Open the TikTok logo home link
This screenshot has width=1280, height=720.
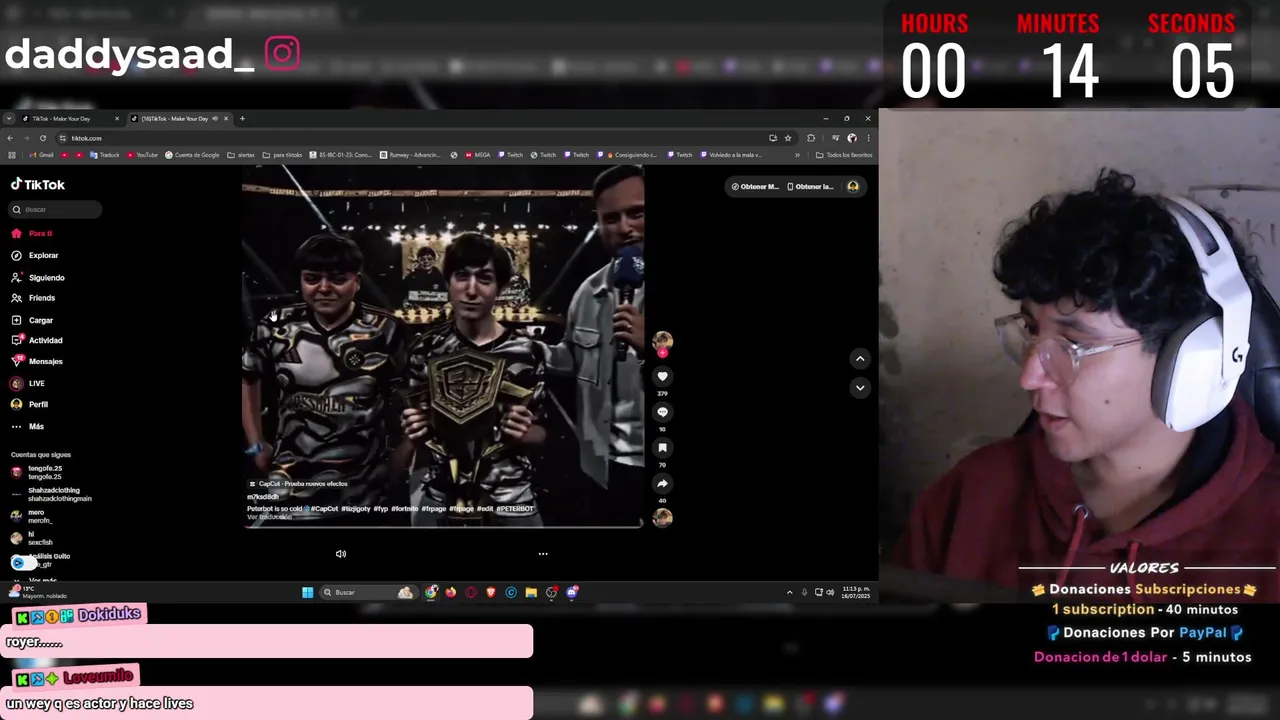tap(38, 185)
